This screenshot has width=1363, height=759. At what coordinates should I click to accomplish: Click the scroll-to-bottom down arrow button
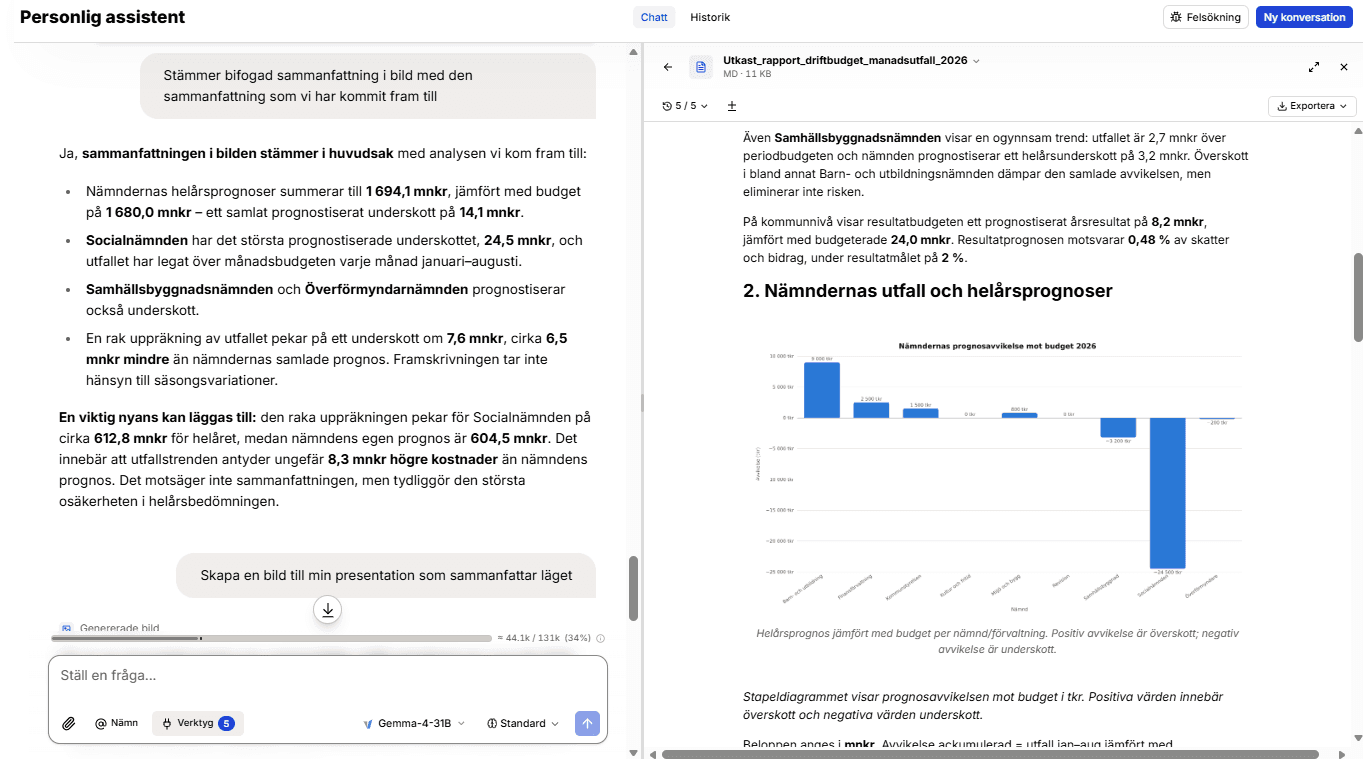[328, 609]
